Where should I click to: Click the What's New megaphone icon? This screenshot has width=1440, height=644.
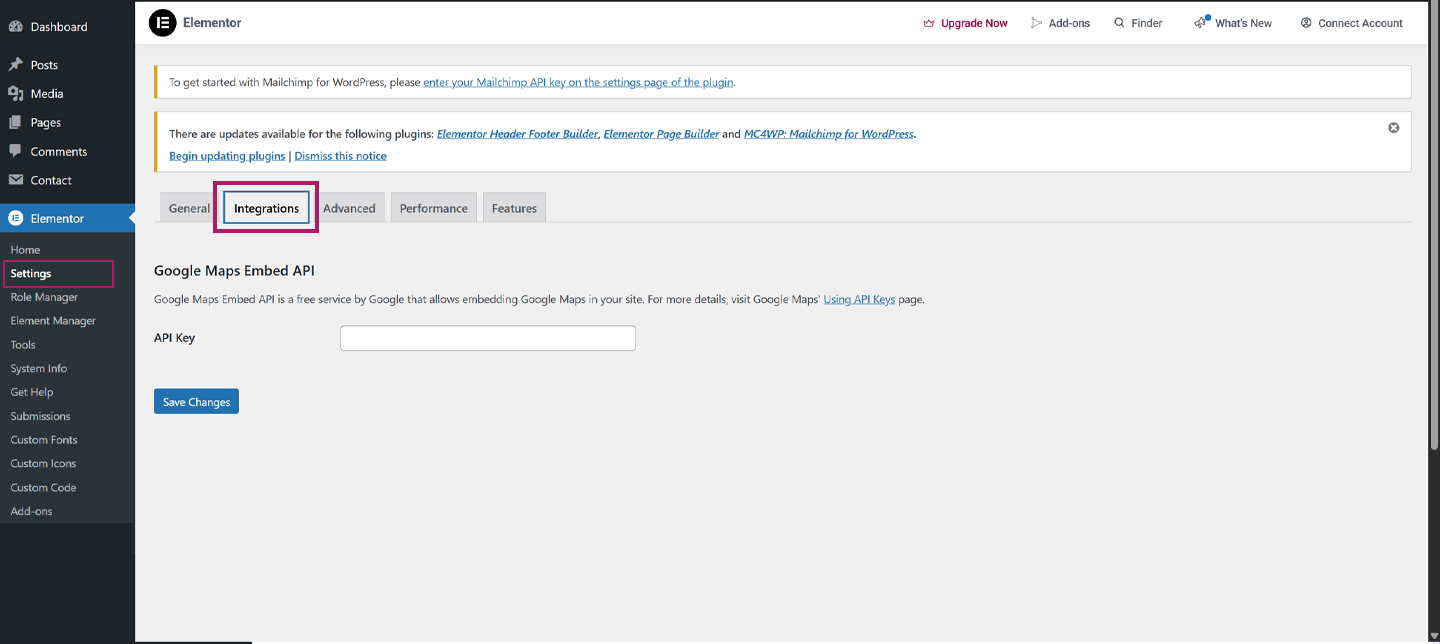(x=1201, y=22)
